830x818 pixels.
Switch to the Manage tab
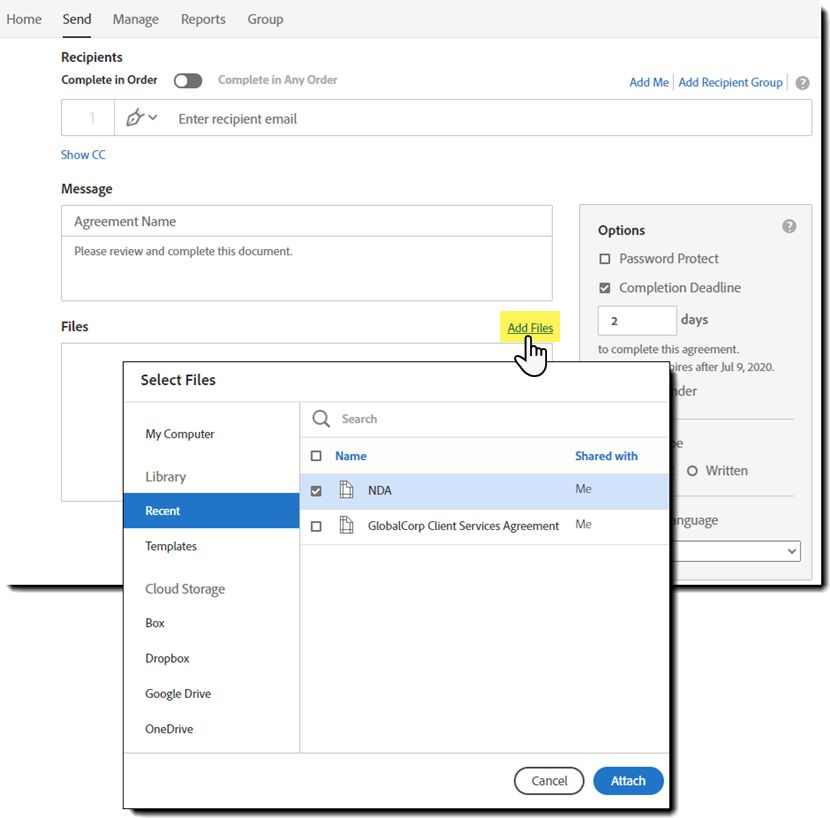[135, 19]
